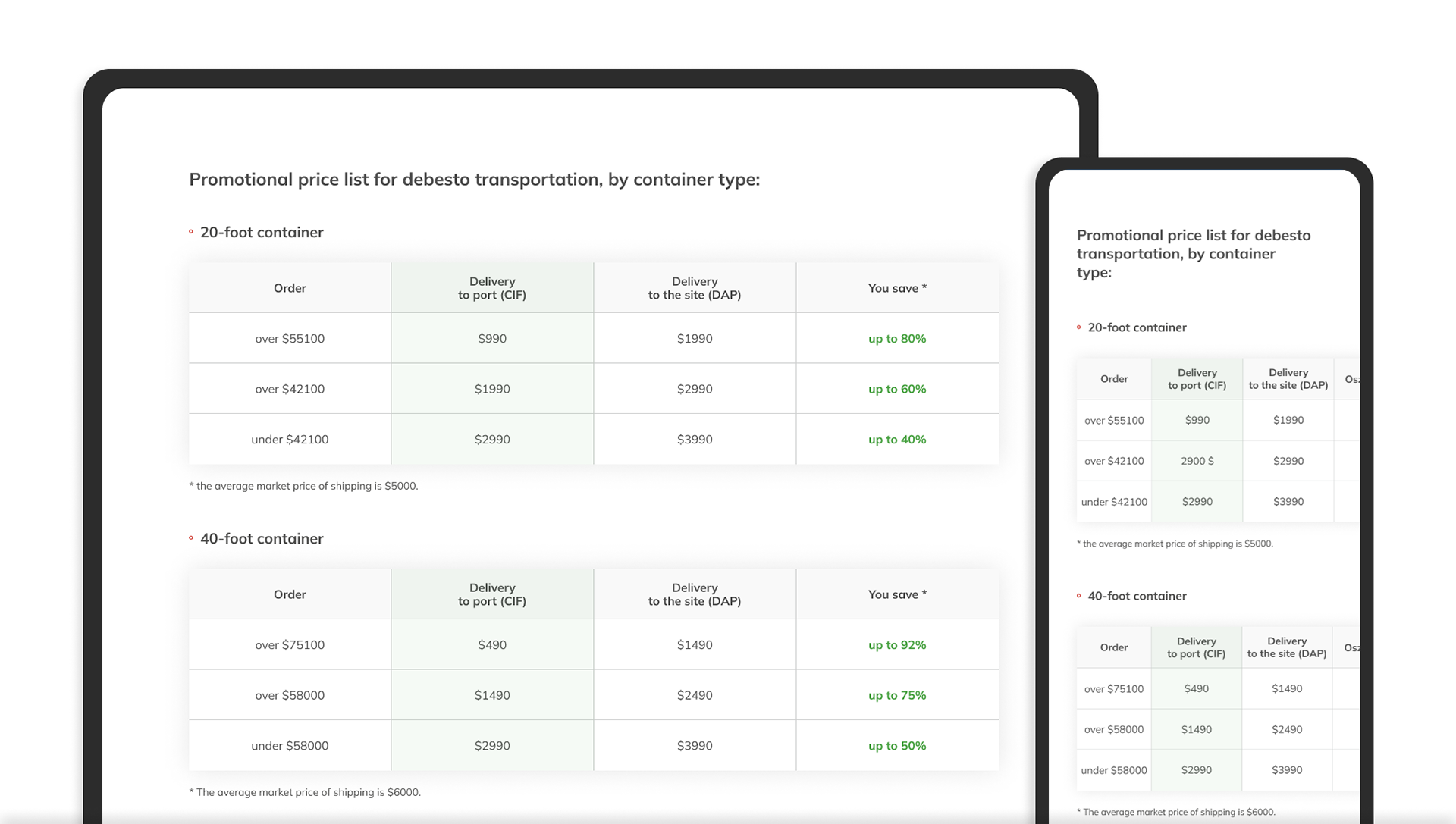This screenshot has width=1456, height=824.
Task: Click 'up to 75%' savings value
Action: pyautogui.click(x=897, y=695)
